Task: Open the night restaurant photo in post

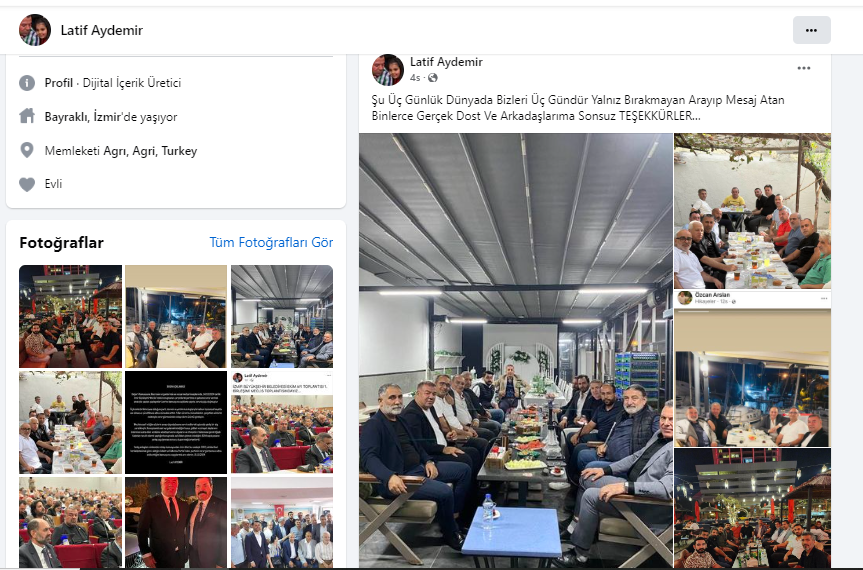Action: pos(752,508)
